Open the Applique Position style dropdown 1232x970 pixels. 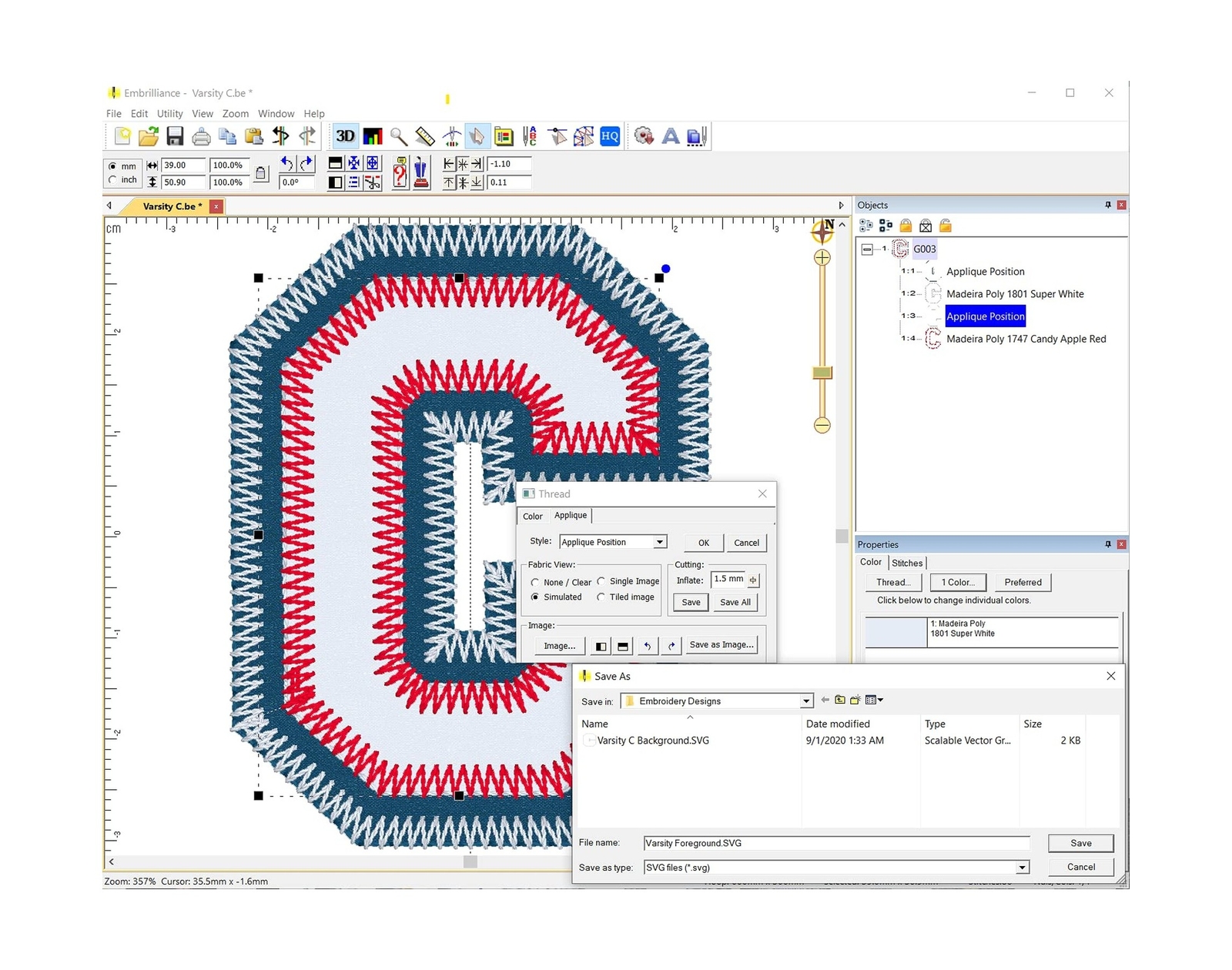coord(659,541)
